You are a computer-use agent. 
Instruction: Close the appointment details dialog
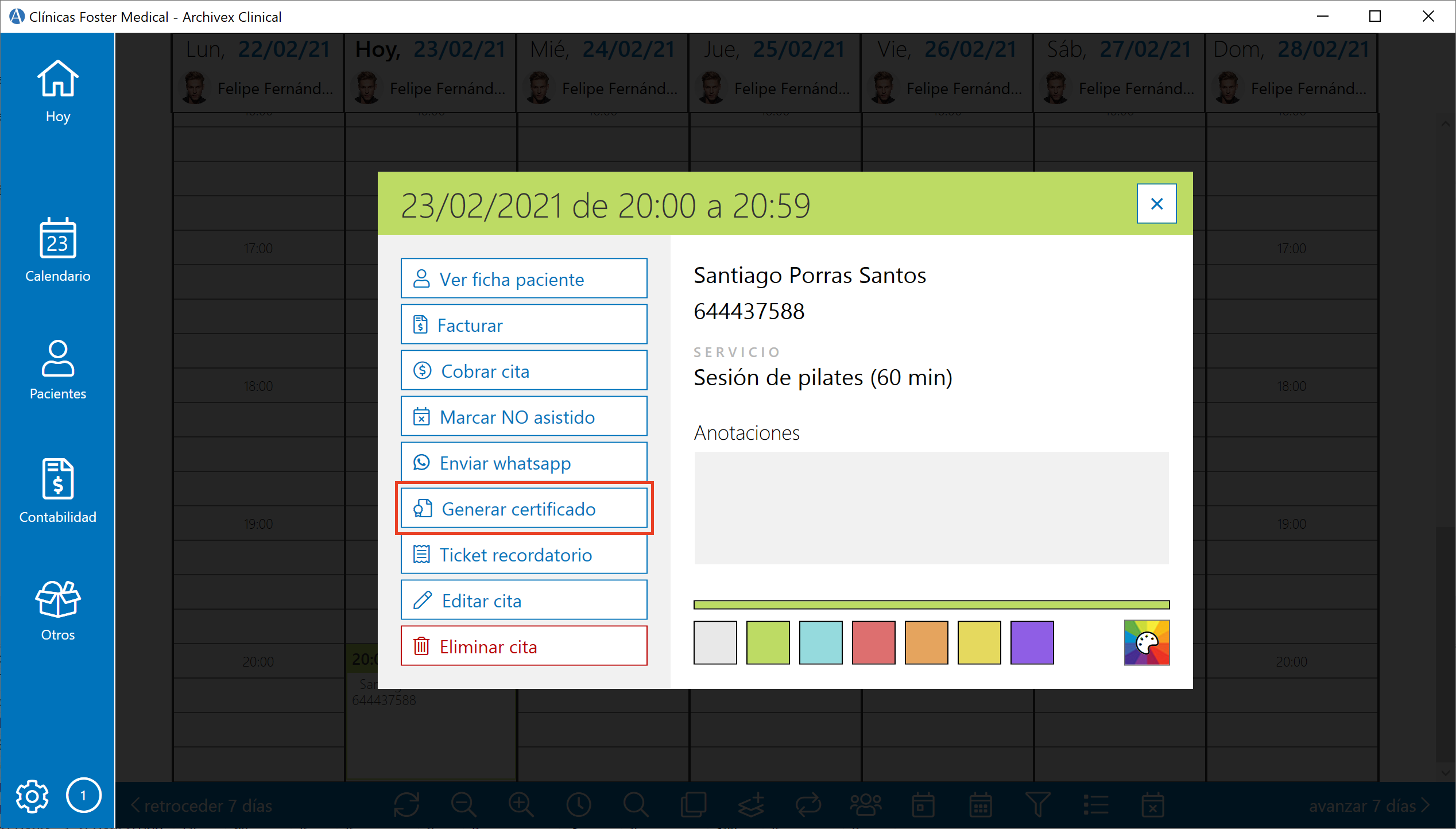tap(1156, 203)
